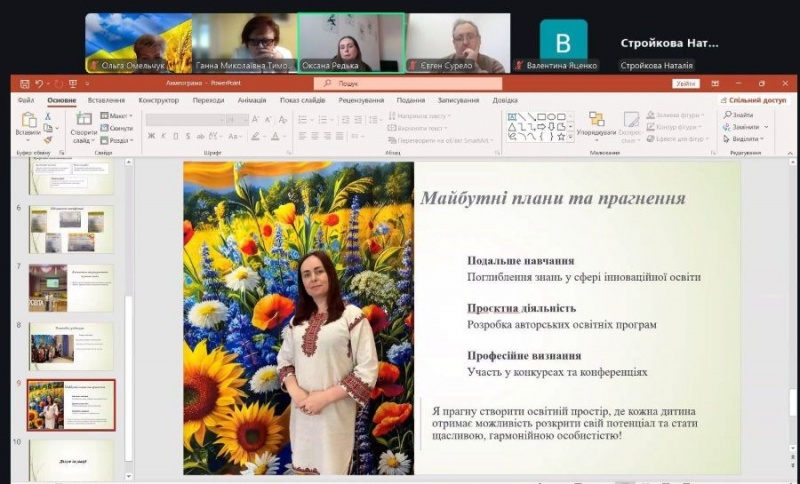Switch to the Вставлення ribbon tab
Viewport: 800px width, 484px height.
(106, 100)
